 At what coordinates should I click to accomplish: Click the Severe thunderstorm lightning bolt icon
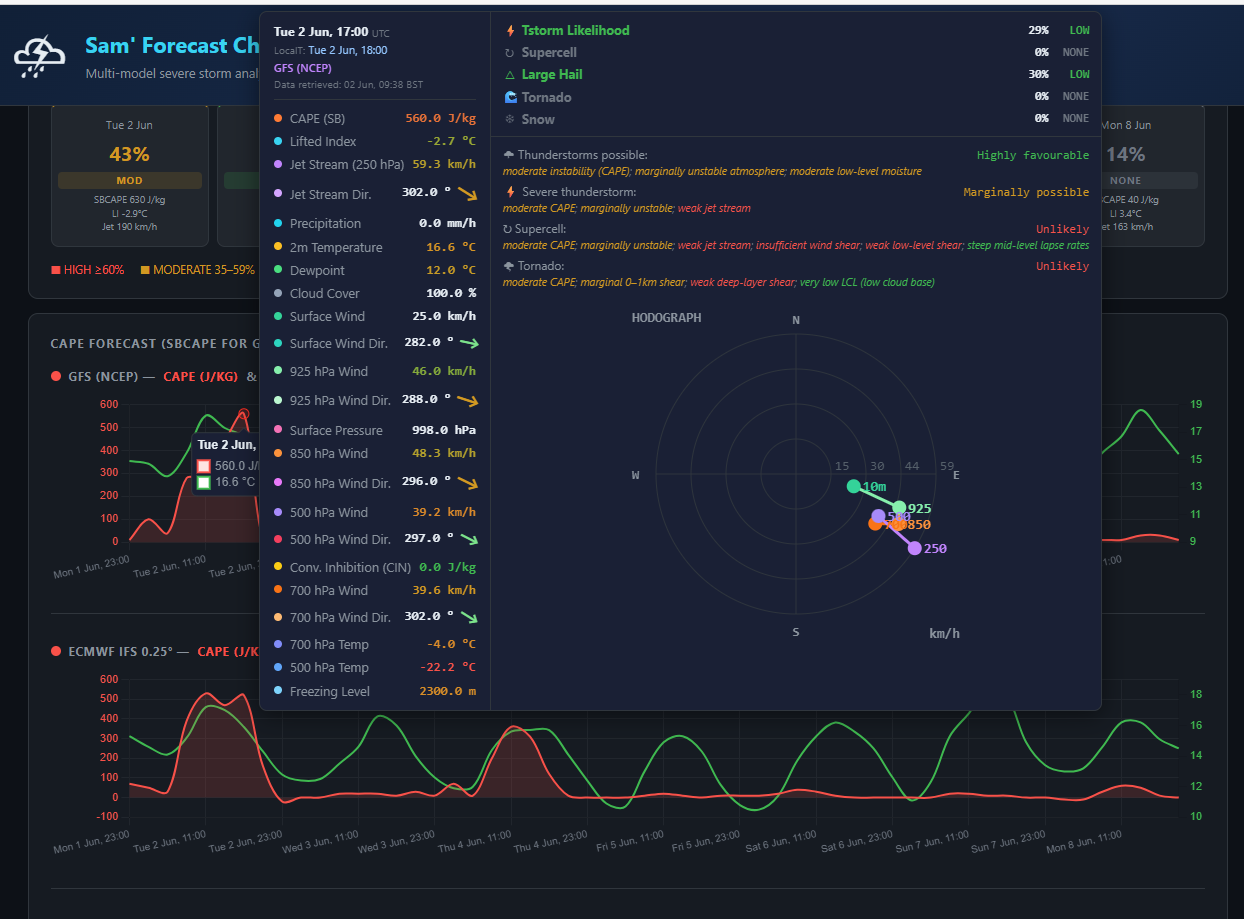[511, 192]
